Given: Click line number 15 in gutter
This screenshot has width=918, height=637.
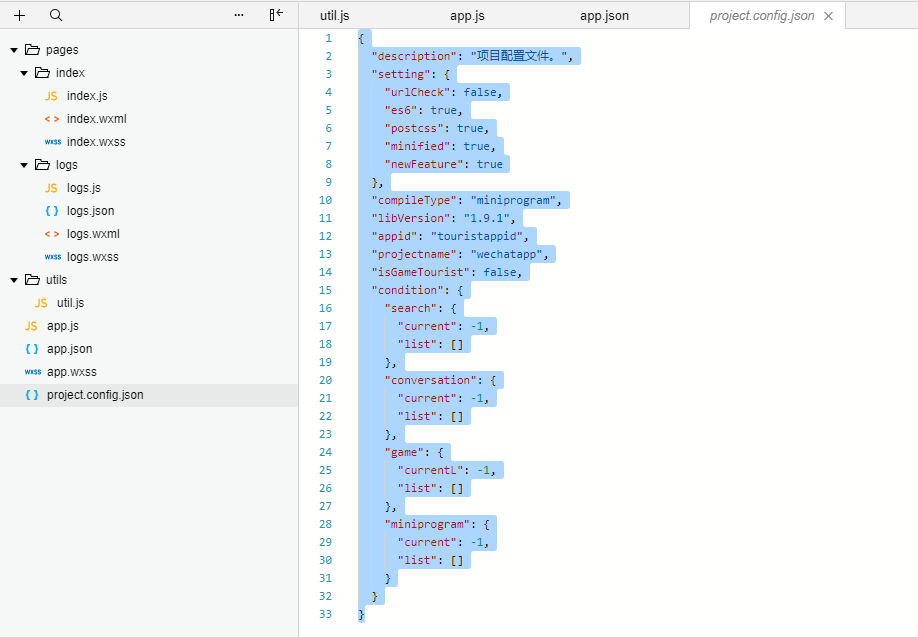Looking at the screenshot, I should pos(326,290).
